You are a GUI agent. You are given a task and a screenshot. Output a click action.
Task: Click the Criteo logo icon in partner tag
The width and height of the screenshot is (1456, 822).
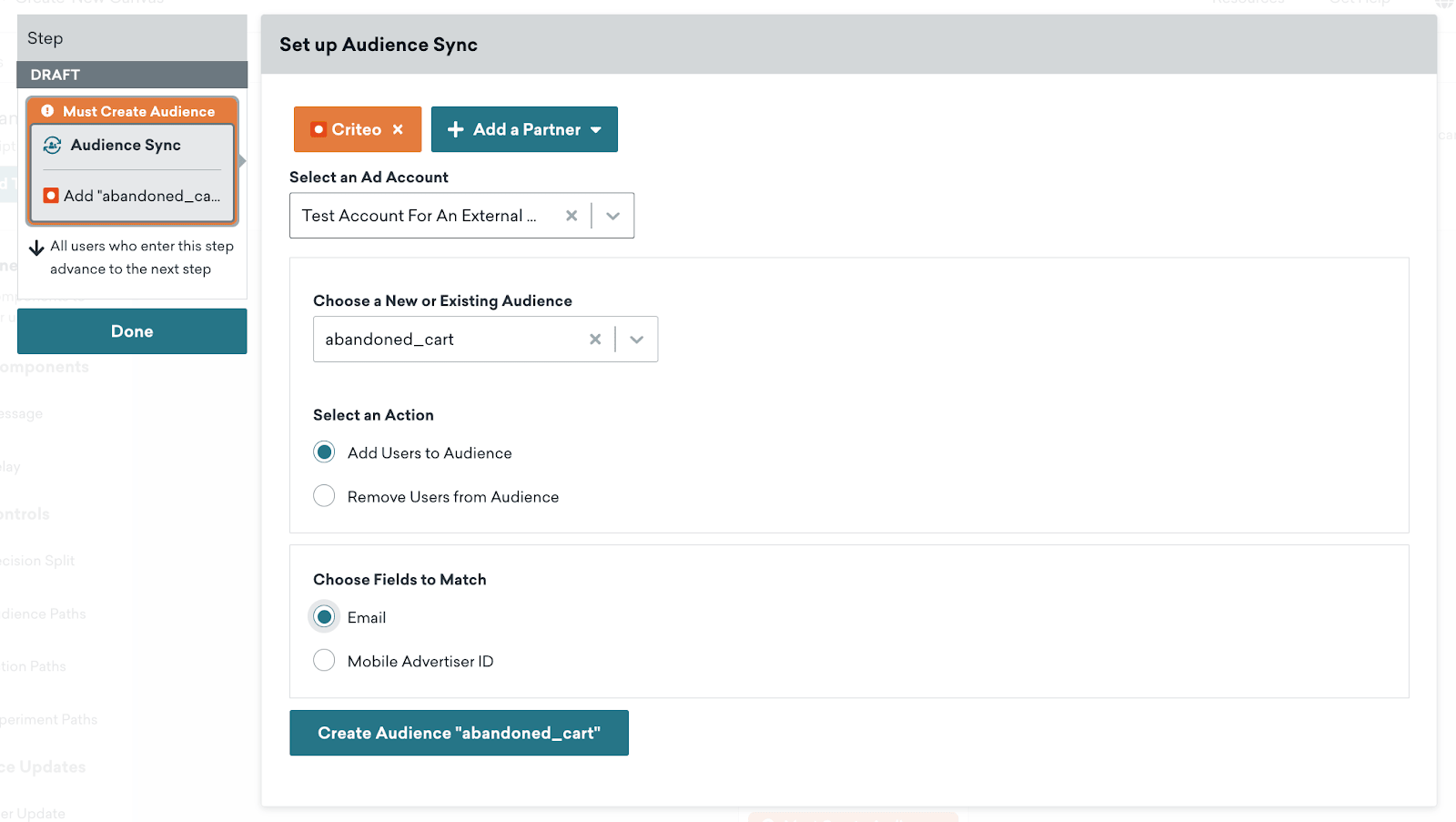coord(318,129)
